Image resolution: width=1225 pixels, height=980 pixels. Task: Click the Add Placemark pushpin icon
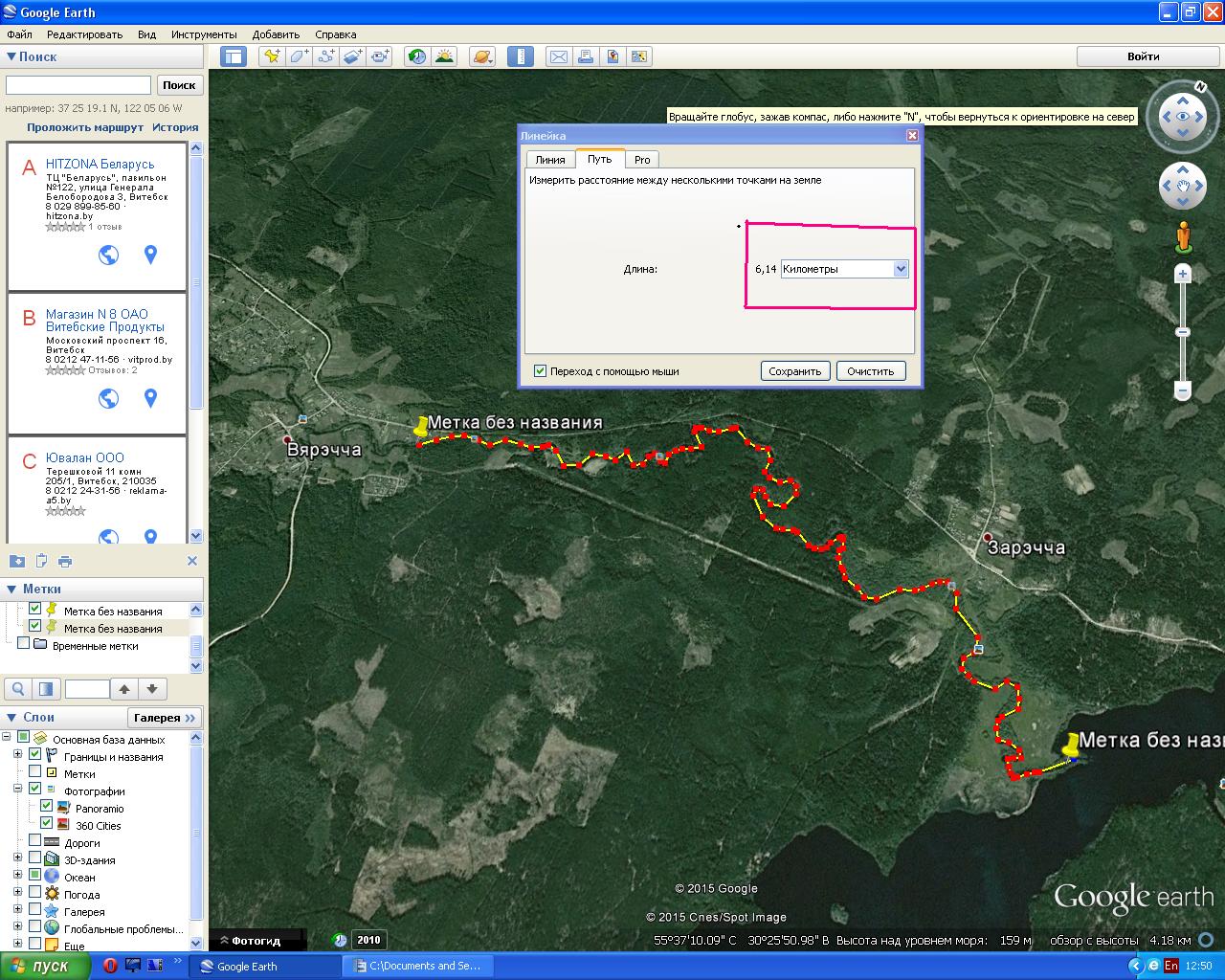pos(273,56)
